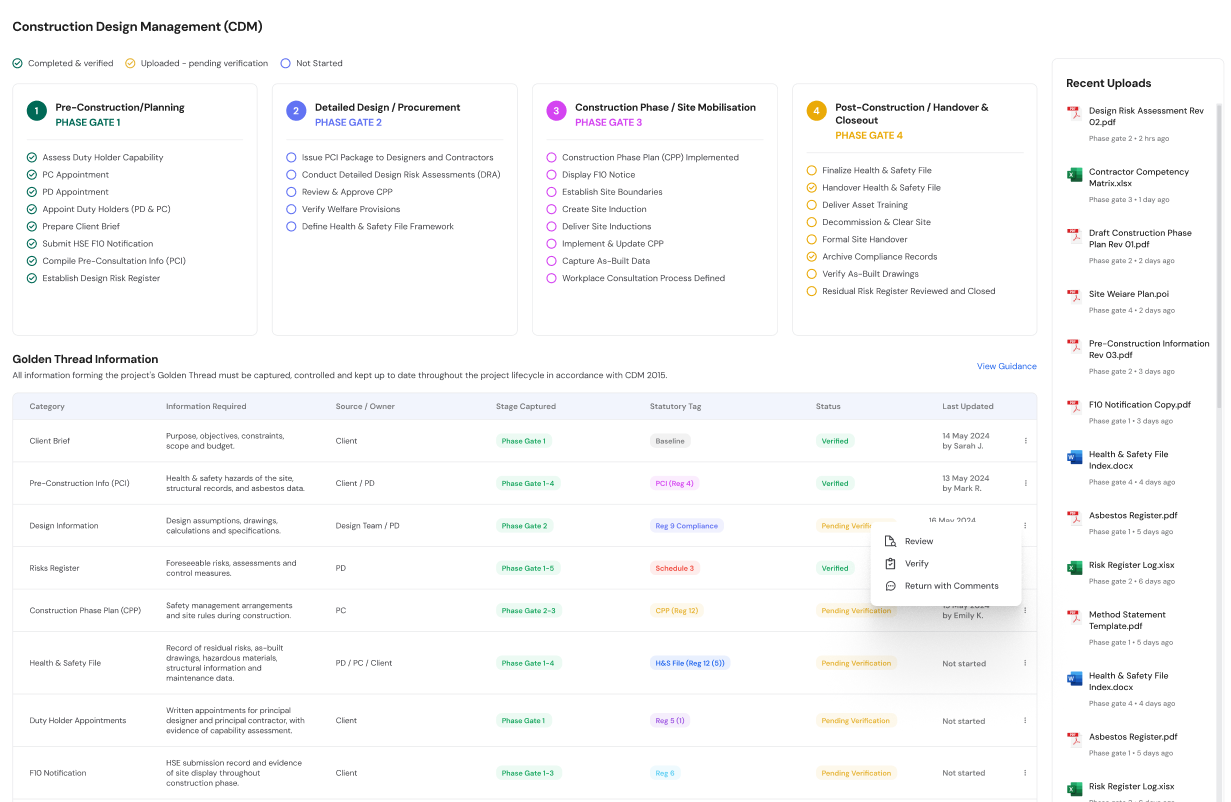Click the Schedule 3 statutory tag
The width and height of the screenshot is (1231, 802).
coord(674,568)
